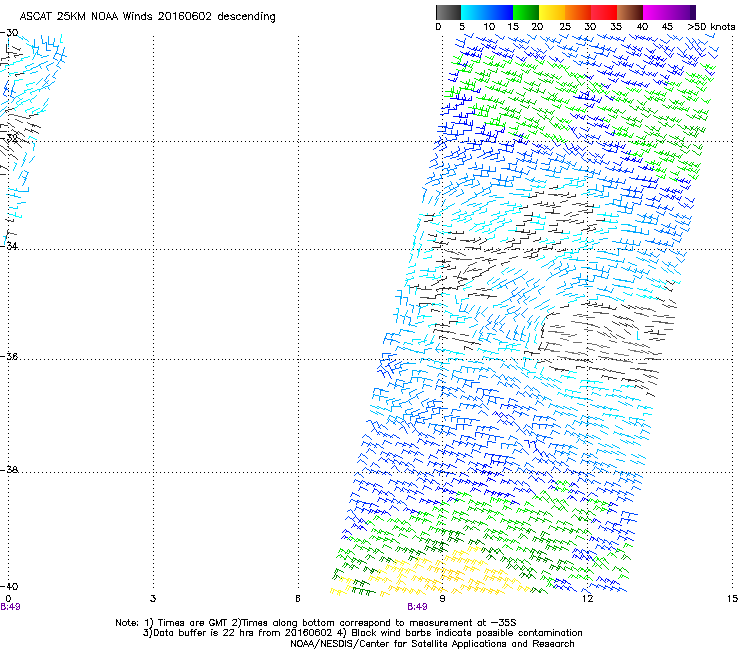Click the '>50 knots' legend label
The width and height of the screenshot is (740, 650).
(711, 27)
